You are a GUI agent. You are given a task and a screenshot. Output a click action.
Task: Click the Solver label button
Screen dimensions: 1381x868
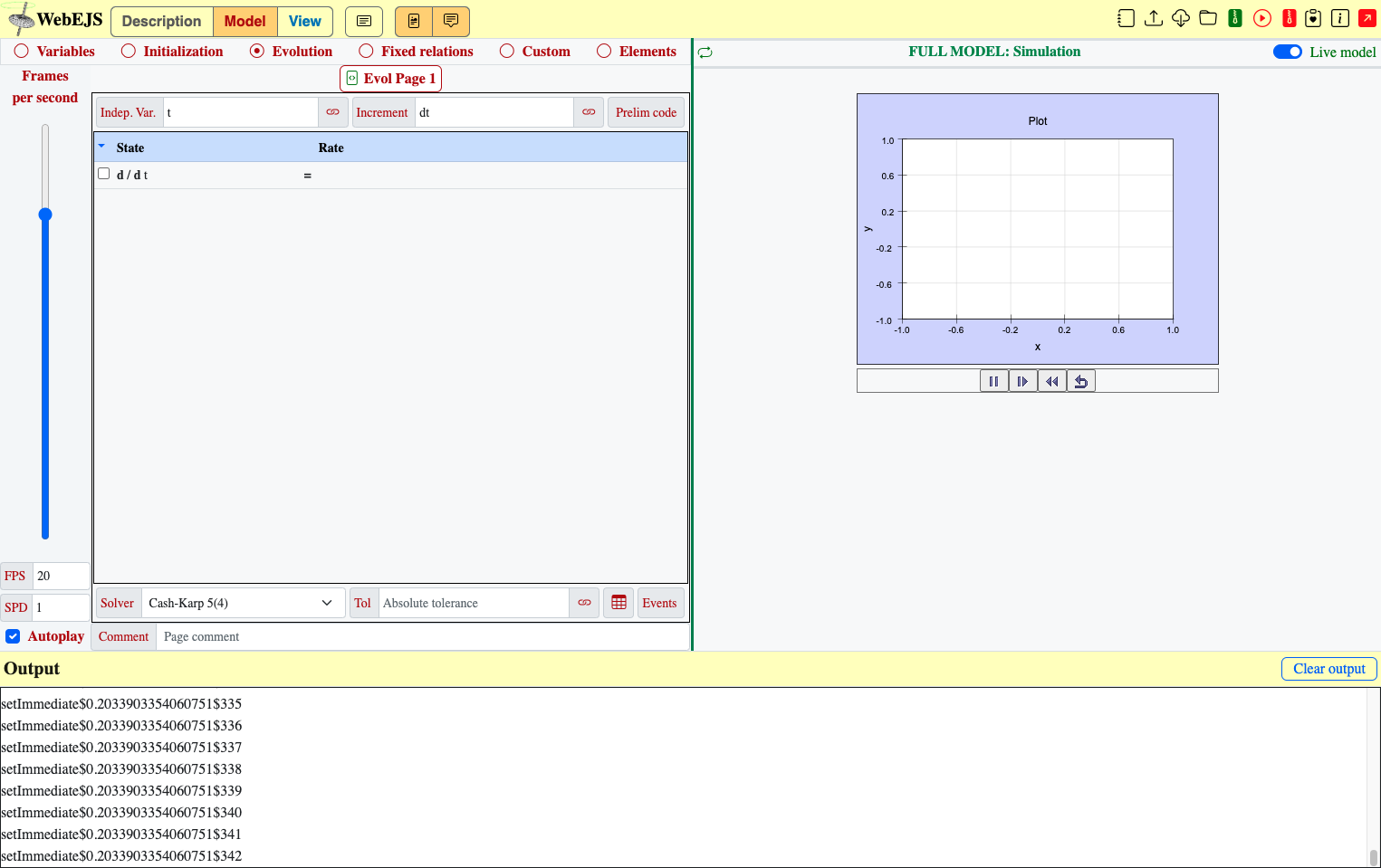(x=118, y=603)
